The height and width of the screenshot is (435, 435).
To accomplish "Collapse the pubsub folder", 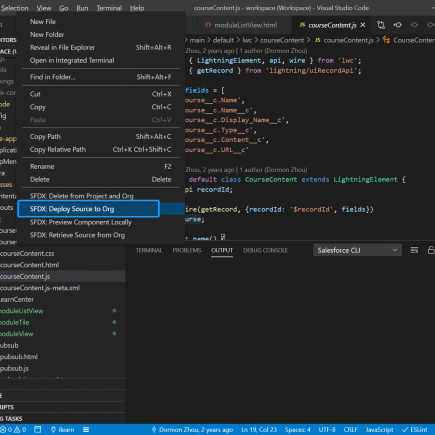I will (62, 345).
